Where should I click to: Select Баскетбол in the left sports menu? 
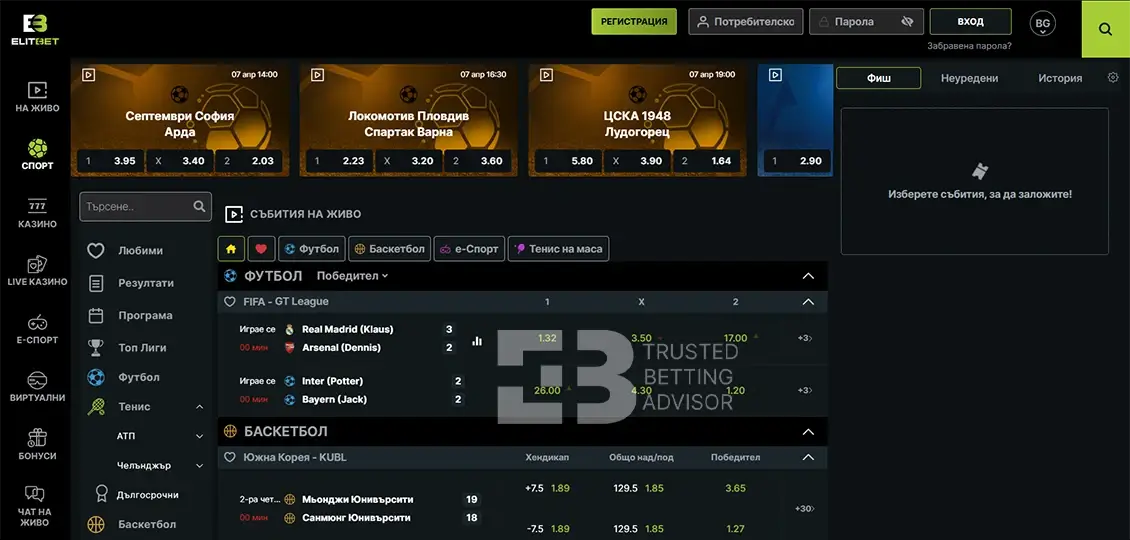[x=133, y=524]
